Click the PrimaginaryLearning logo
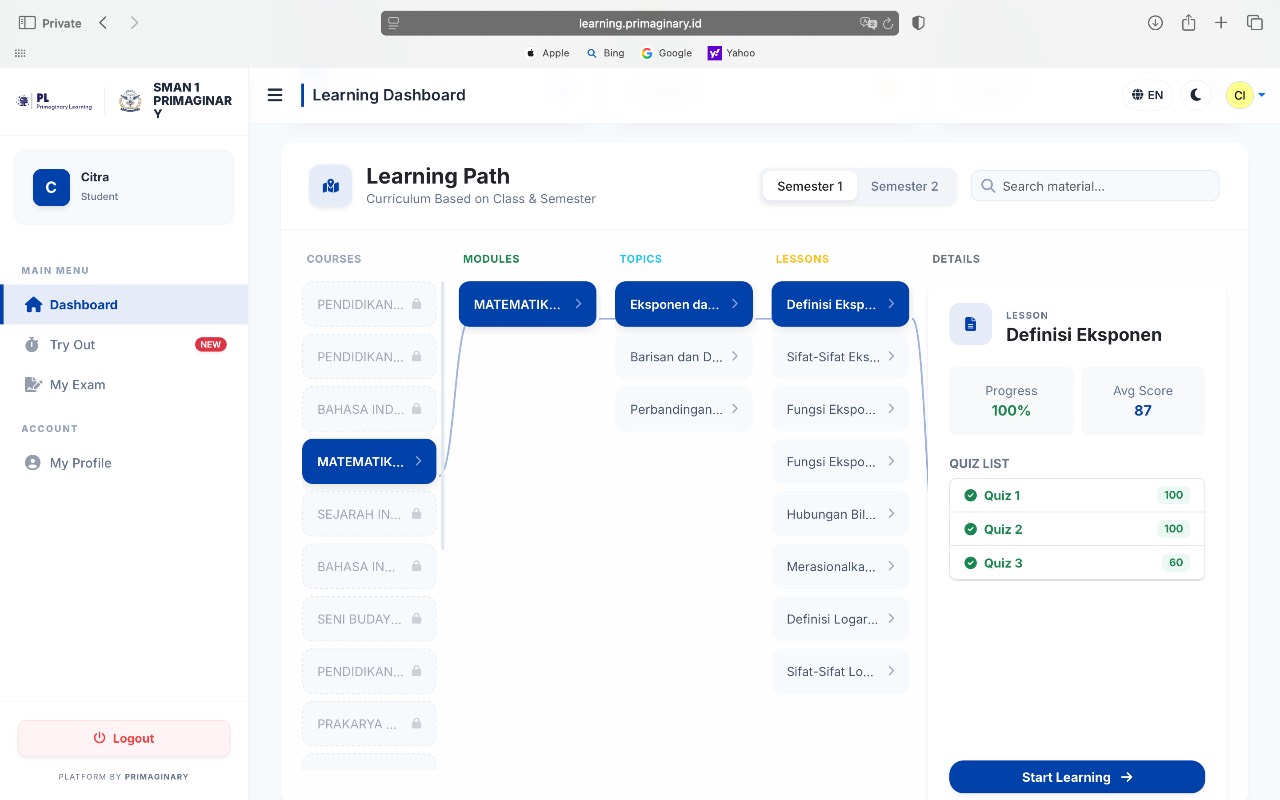The image size is (1280, 800). pos(55,101)
